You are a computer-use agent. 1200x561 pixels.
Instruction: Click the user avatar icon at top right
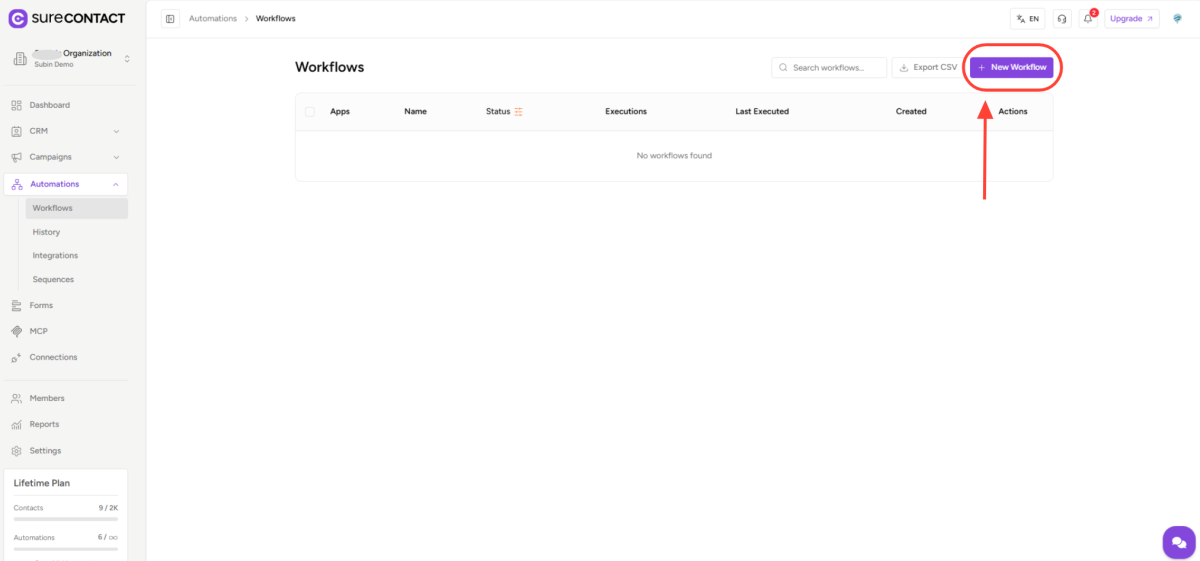click(1177, 19)
